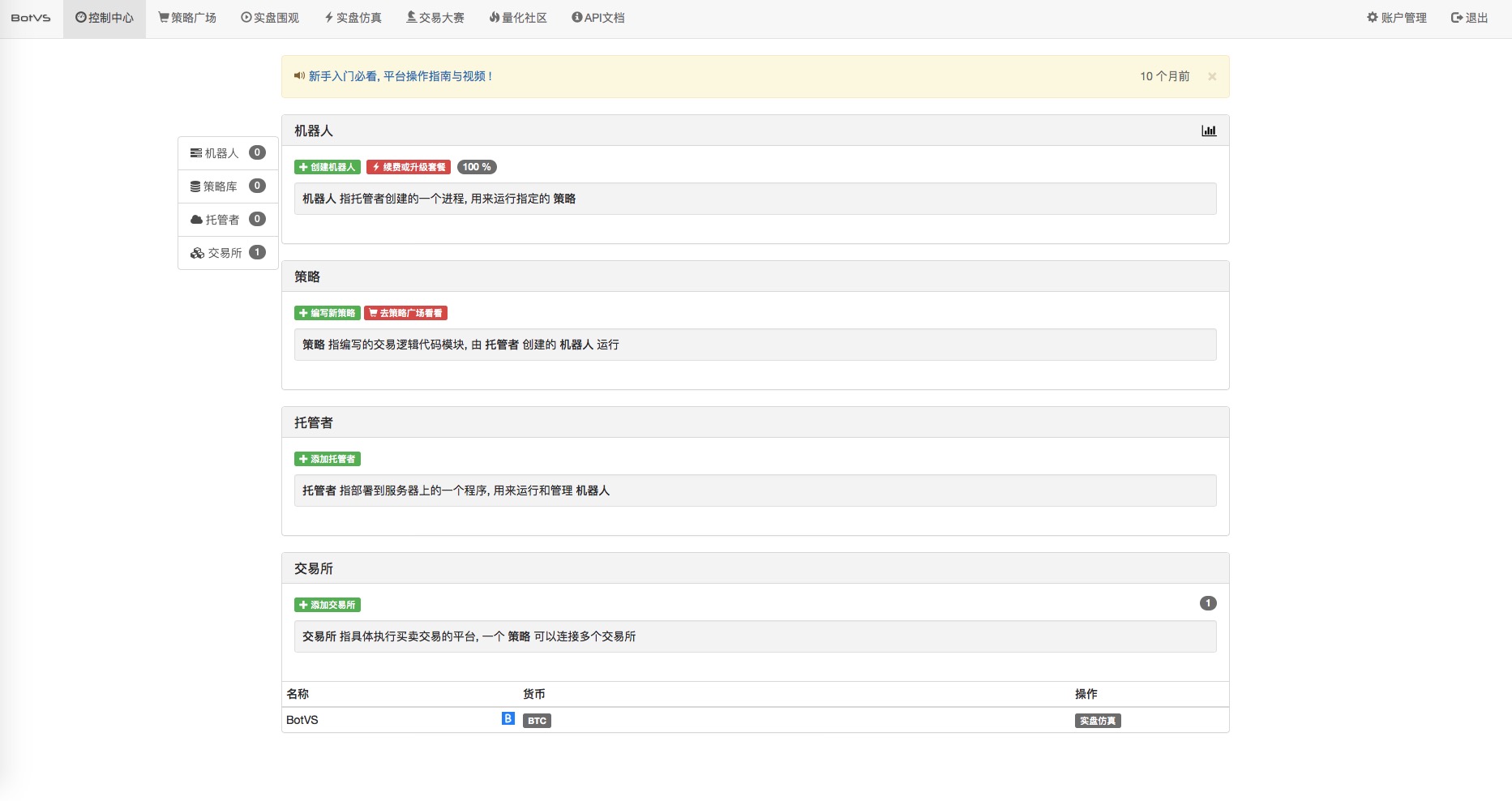Click the 名称 column header
Image resolution: width=1512 pixels, height=801 pixels.
click(298, 694)
